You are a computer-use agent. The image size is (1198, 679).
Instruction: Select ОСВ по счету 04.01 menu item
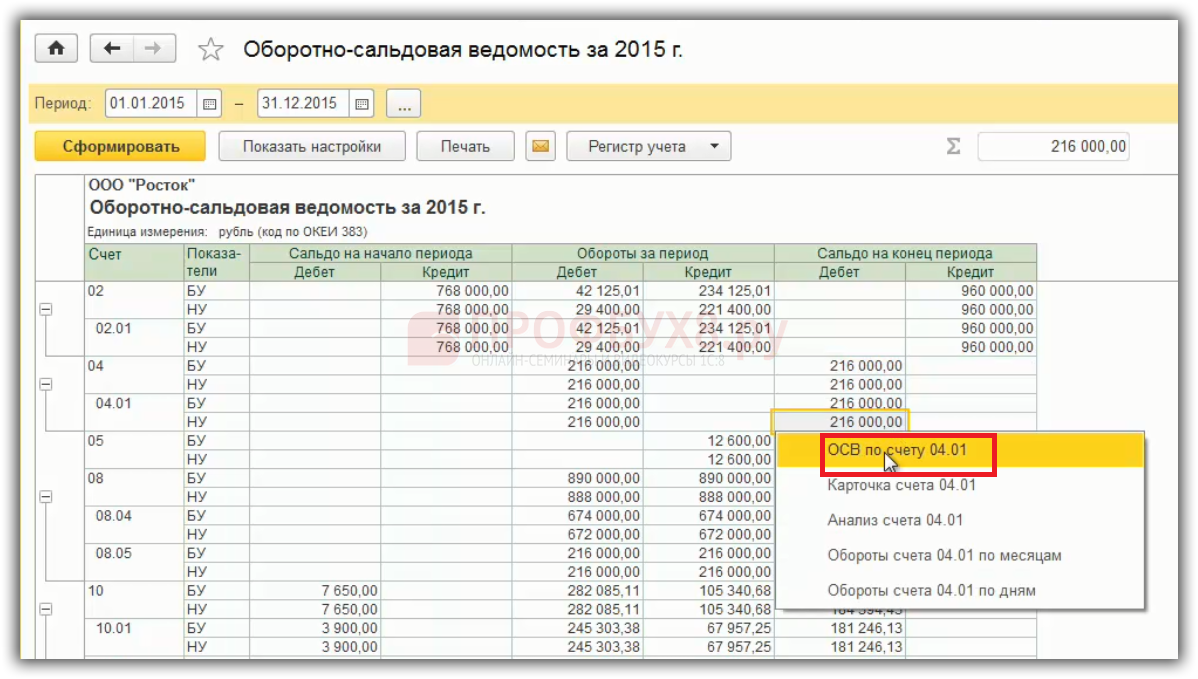point(897,451)
